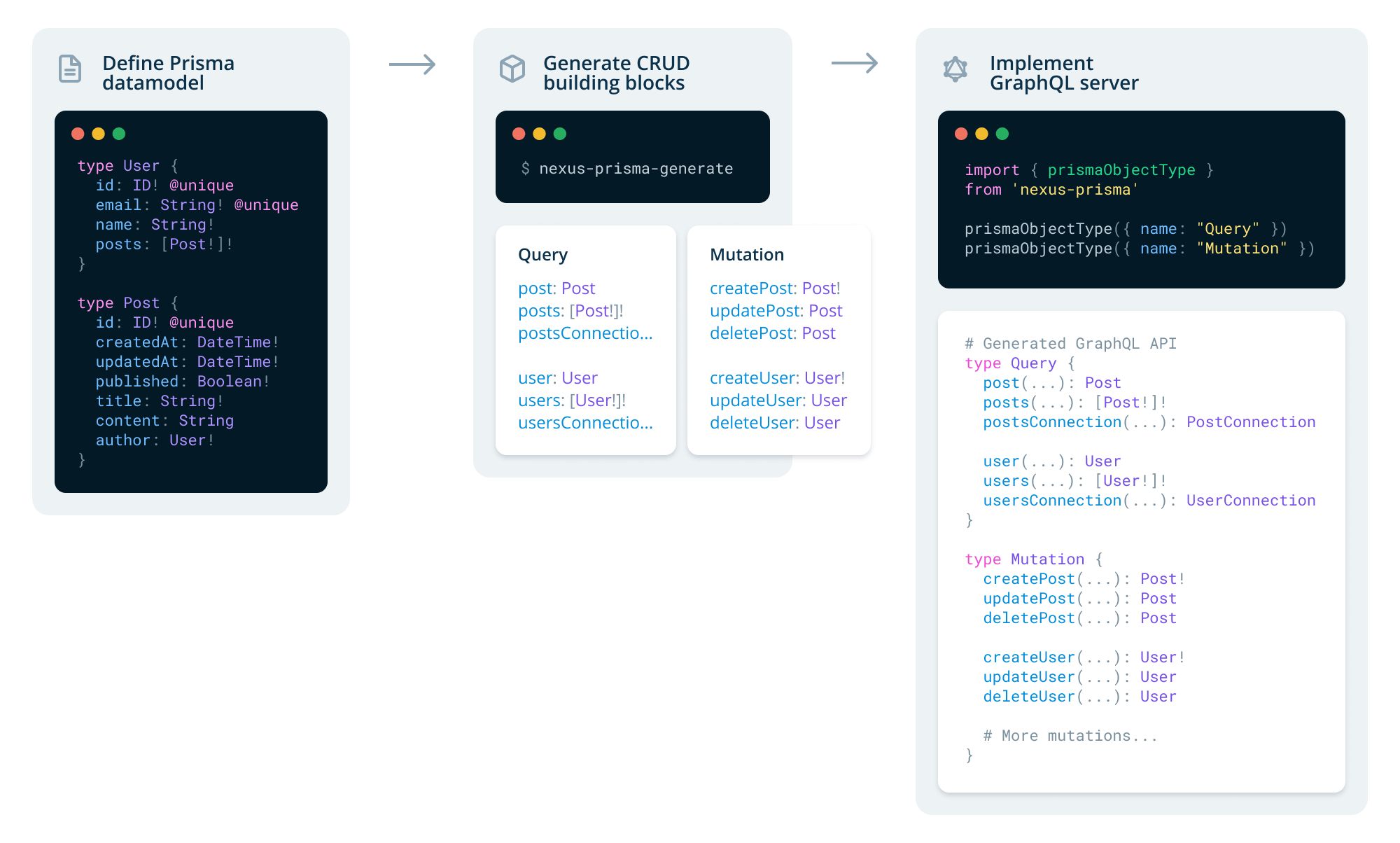Viewport: 1400px width, 843px height.
Task: Click the red window dot on the Prisma datamodel terminal
Action: pyautogui.click(x=79, y=133)
